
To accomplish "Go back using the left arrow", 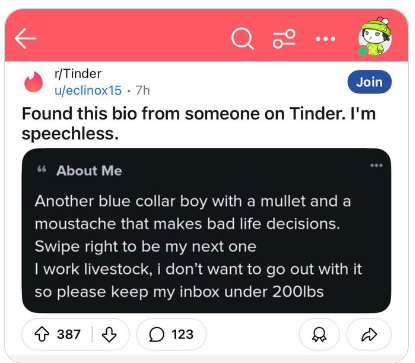I will pos(25,38).
